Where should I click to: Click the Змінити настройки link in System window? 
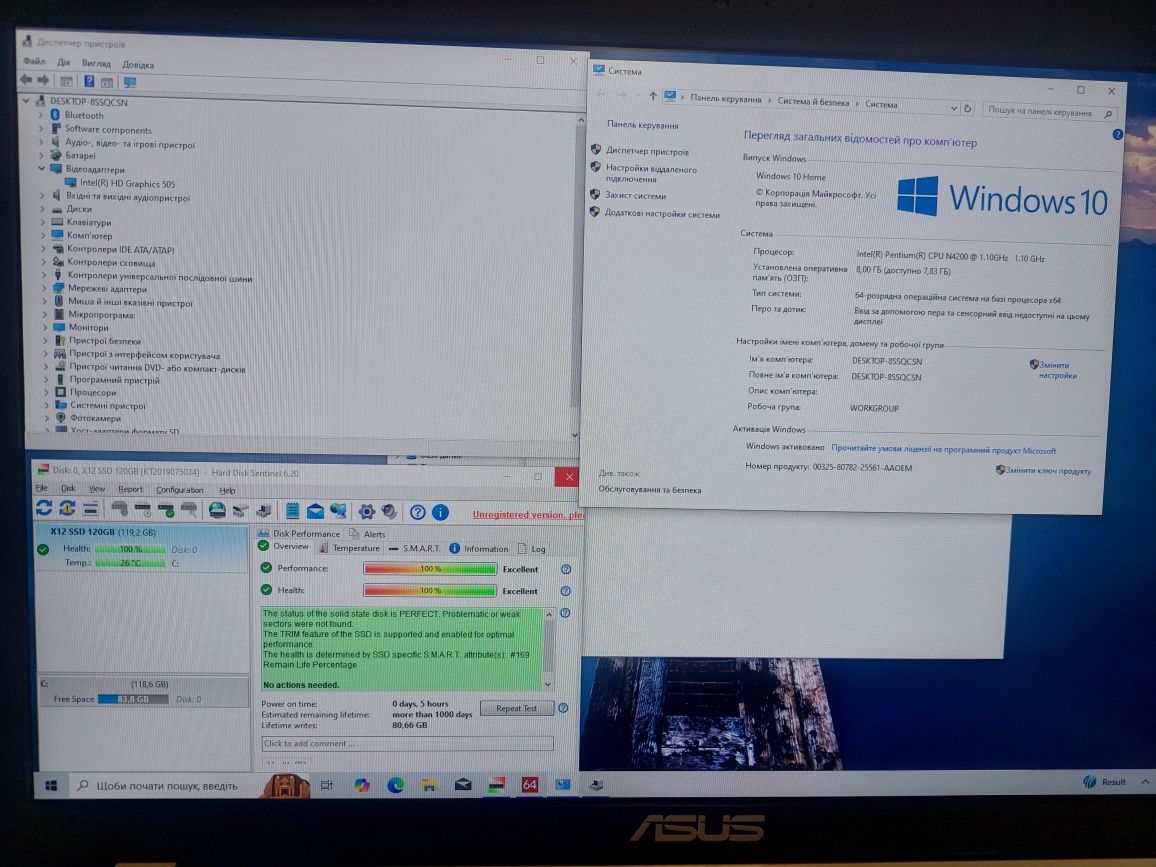1057,370
